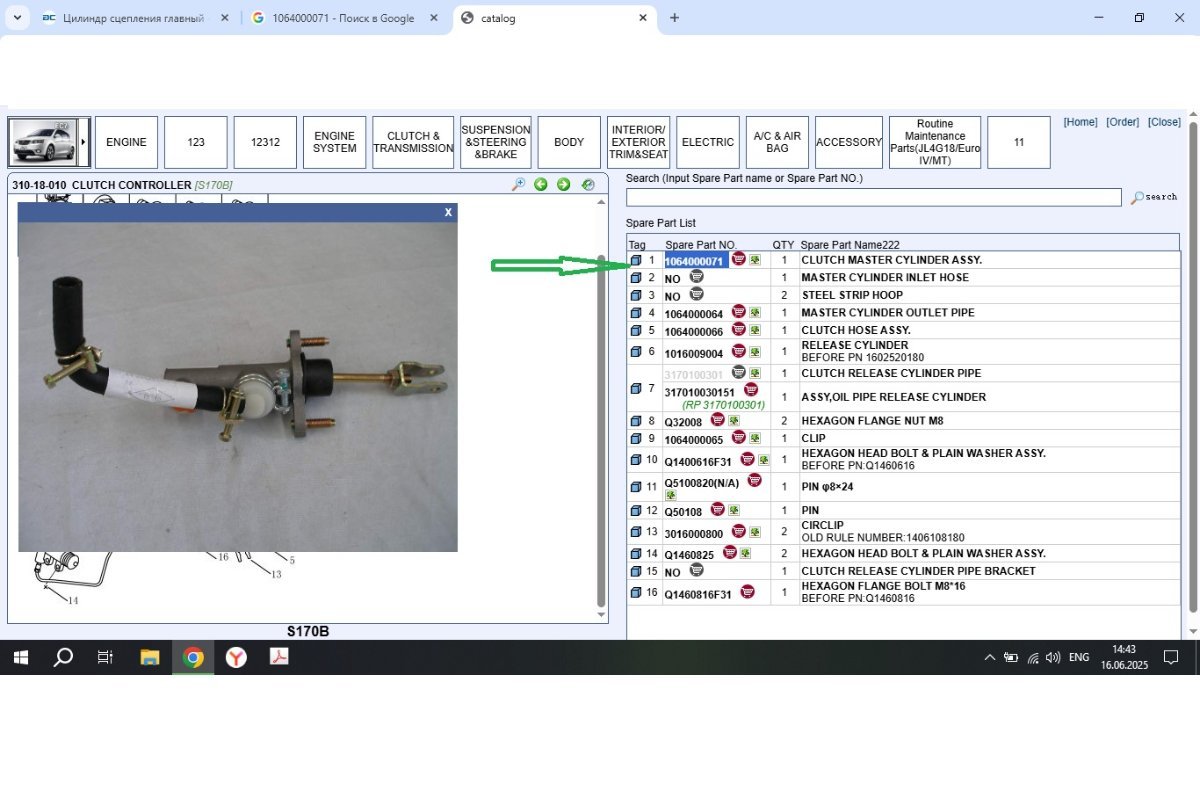Open the ENGINE category
Viewport: 1200px width, 791px height.
[126, 142]
